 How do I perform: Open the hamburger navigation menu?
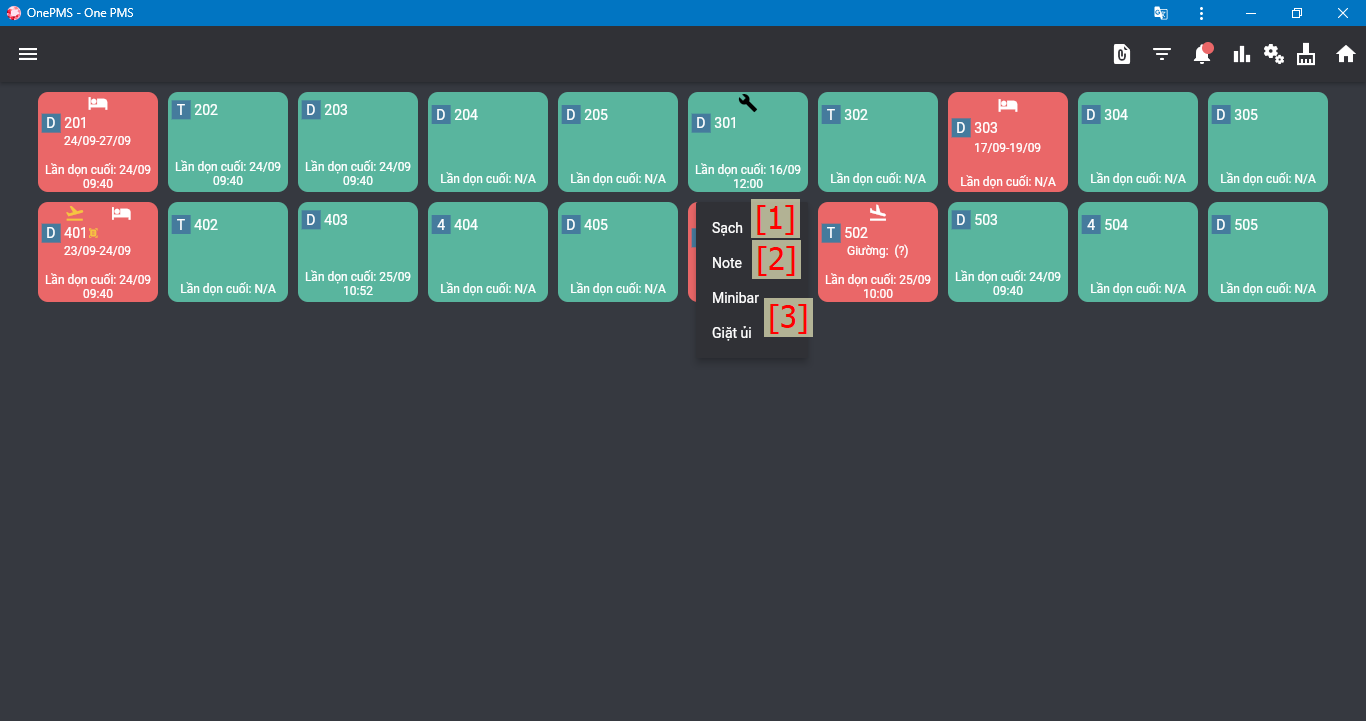(x=28, y=54)
